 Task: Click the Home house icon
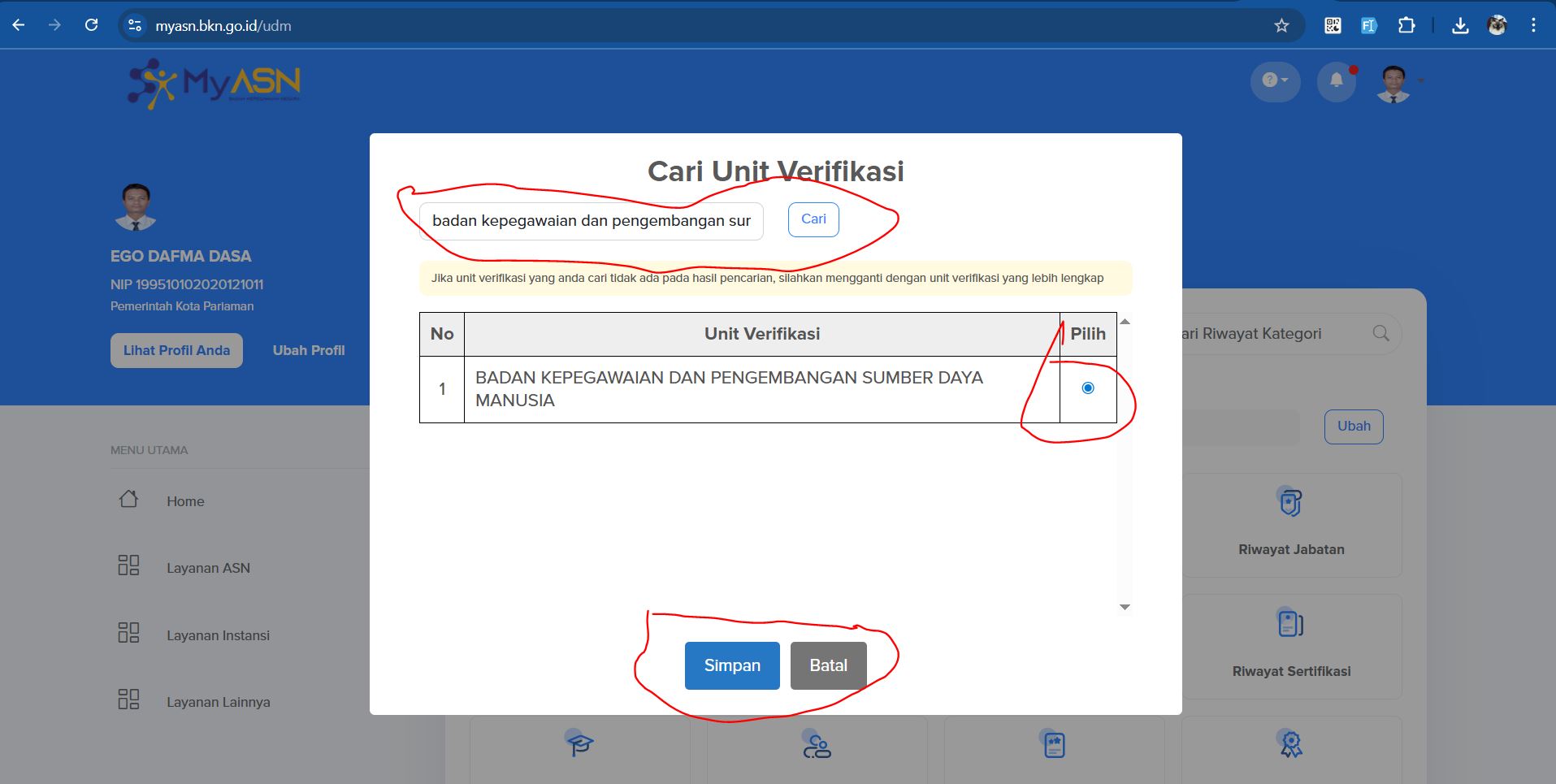pyautogui.click(x=128, y=500)
